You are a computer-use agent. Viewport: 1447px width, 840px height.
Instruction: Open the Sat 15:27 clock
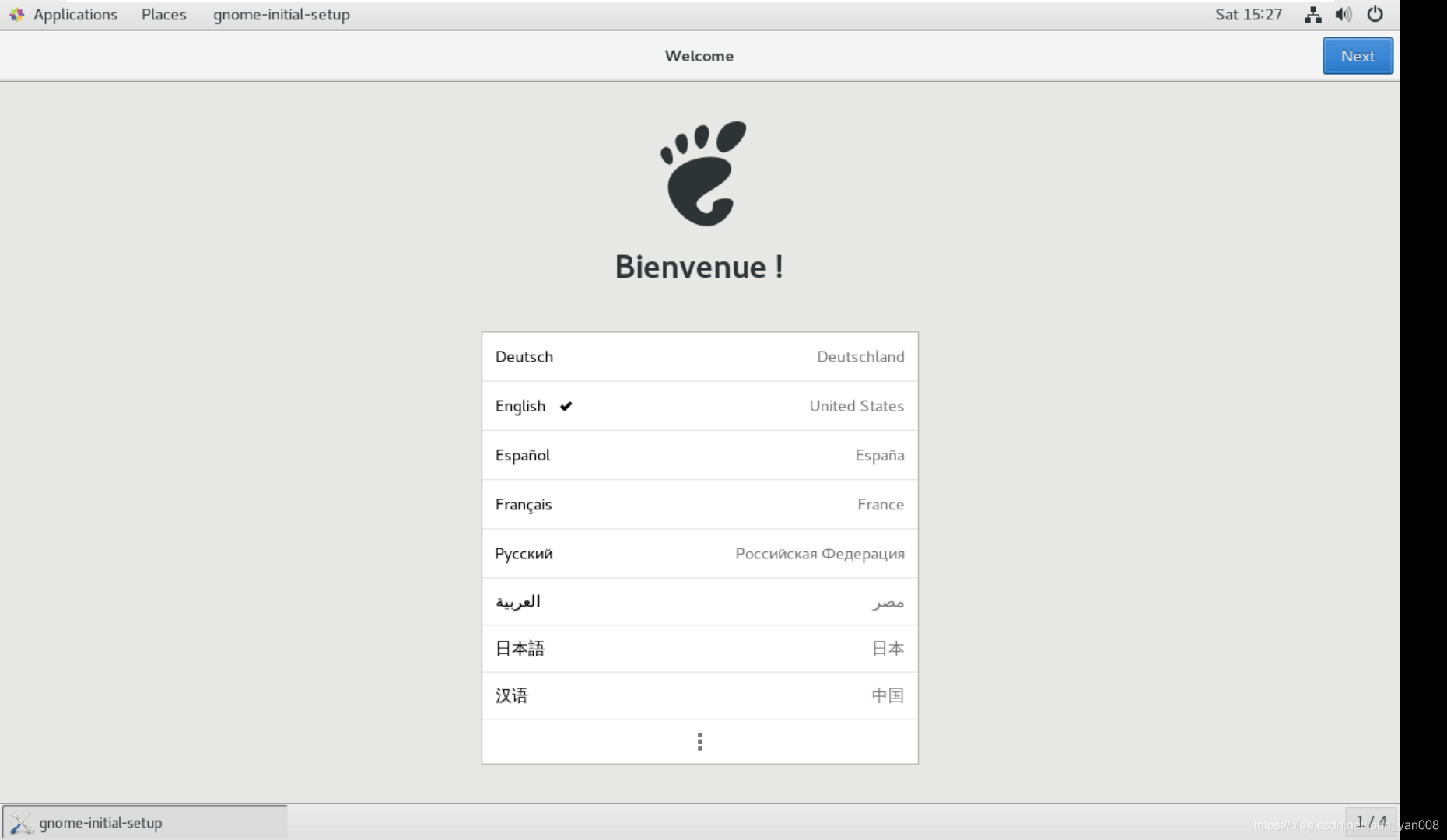(x=1248, y=14)
